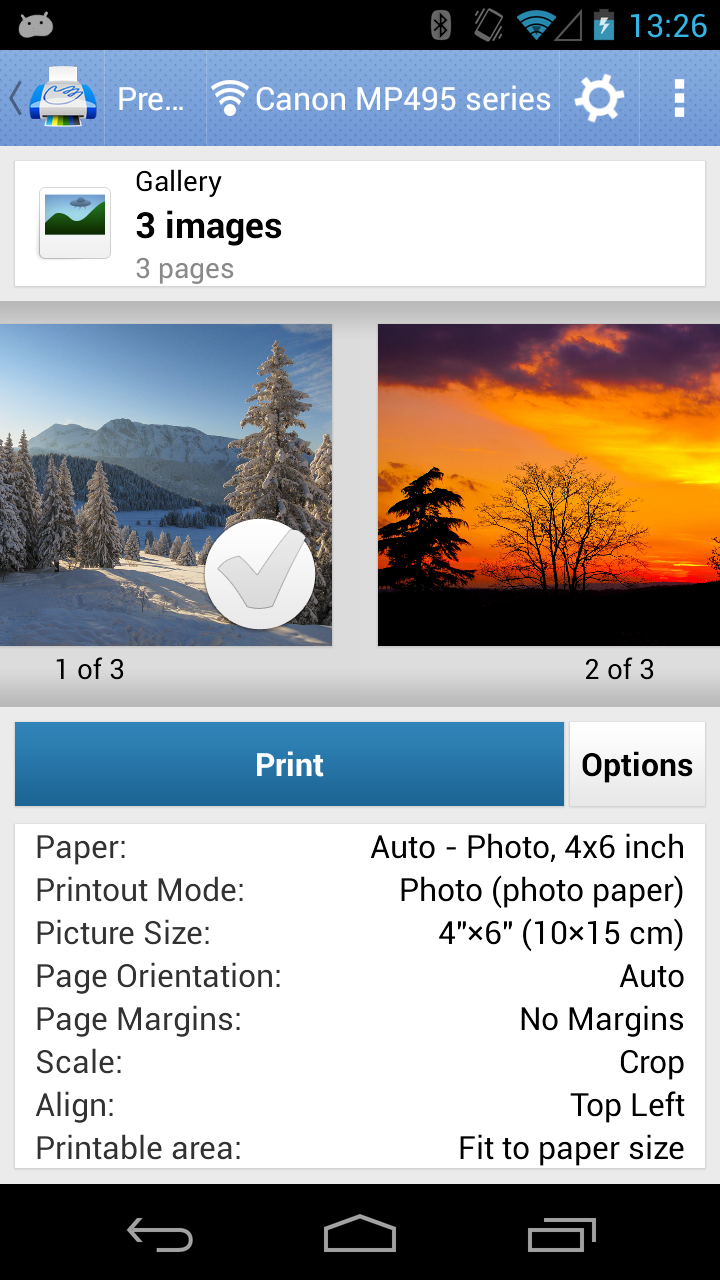Viewport: 720px width, 1280px height.
Task: Open the three-dot overflow menu
Action: pyautogui.click(x=679, y=98)
